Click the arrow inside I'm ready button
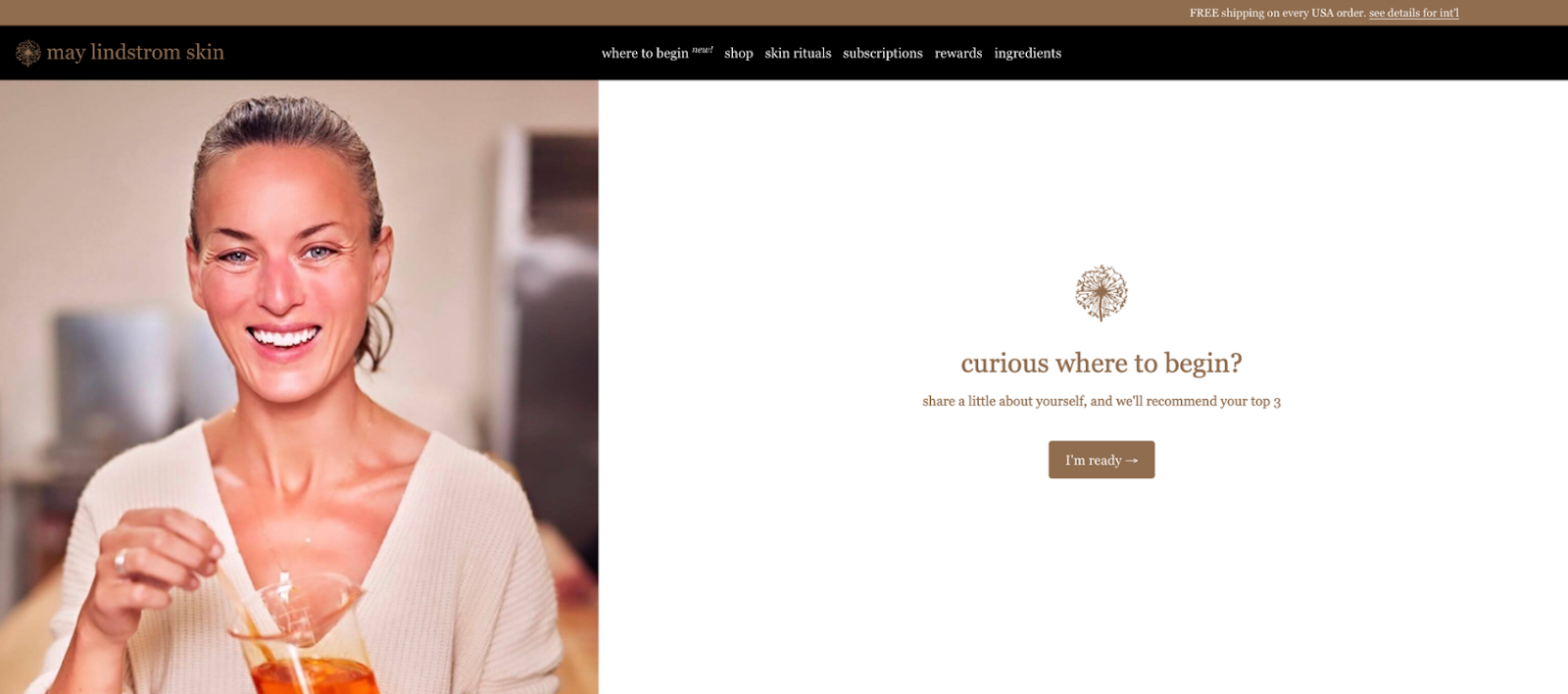The width and height of the screenshot is (1568, 694). [1132, 461]
